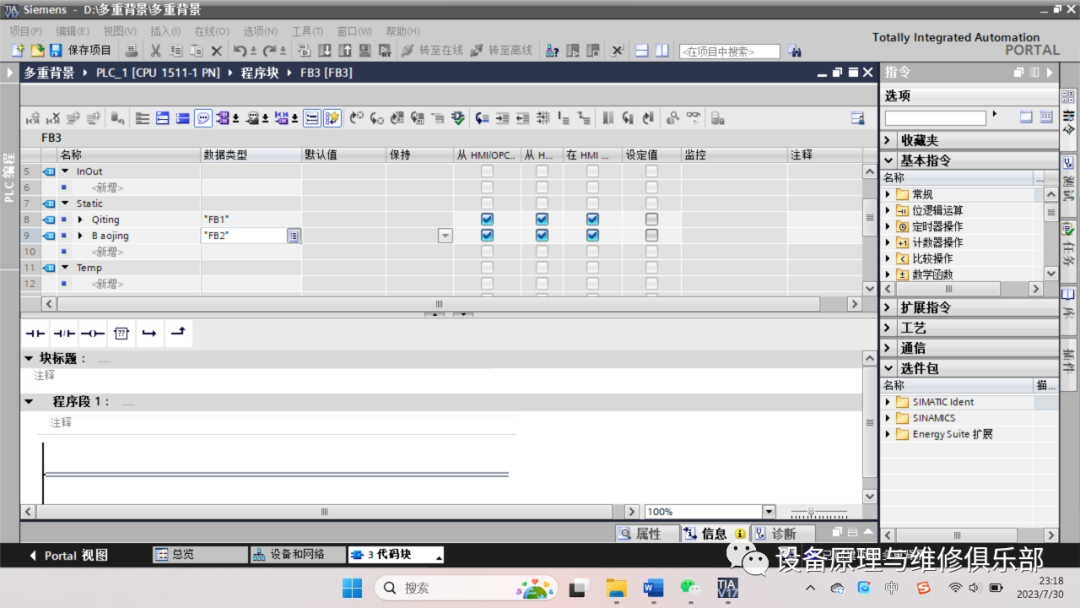Viewport: 1080px width, 608px height.
Task: Click the save floppy disk icon
Action: 56,50
